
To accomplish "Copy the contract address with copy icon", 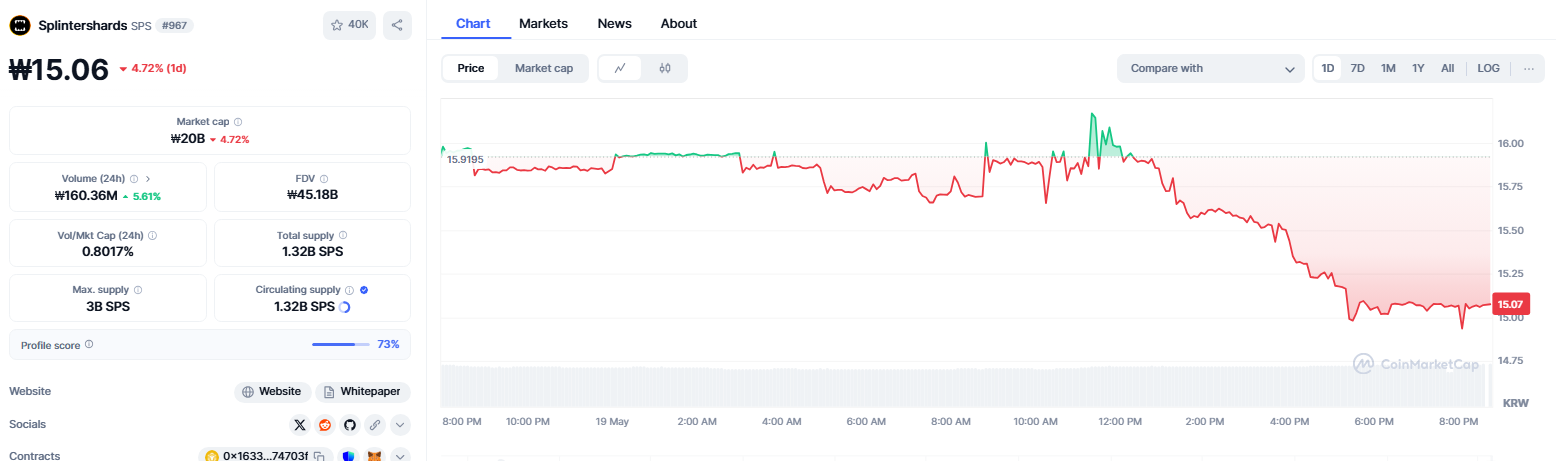I will (319, 456).
